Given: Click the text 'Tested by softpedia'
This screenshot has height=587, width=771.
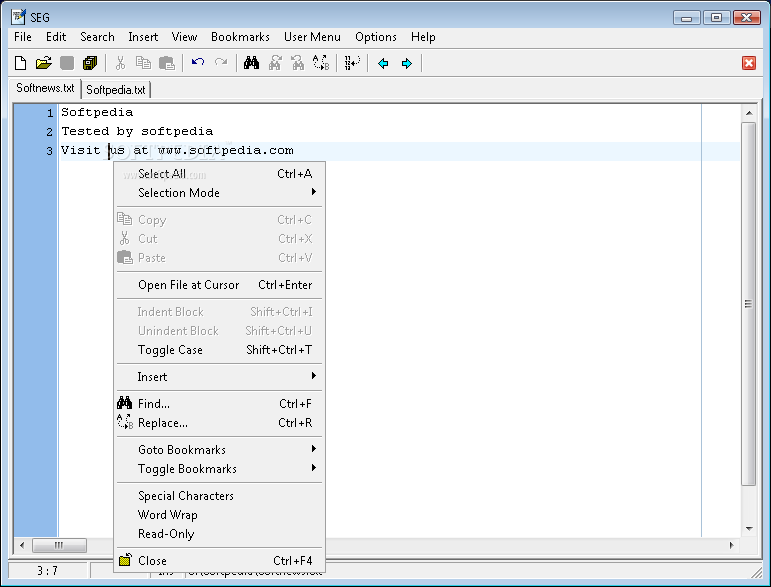Looking at the screenshot, I should [x=137, y=131].
